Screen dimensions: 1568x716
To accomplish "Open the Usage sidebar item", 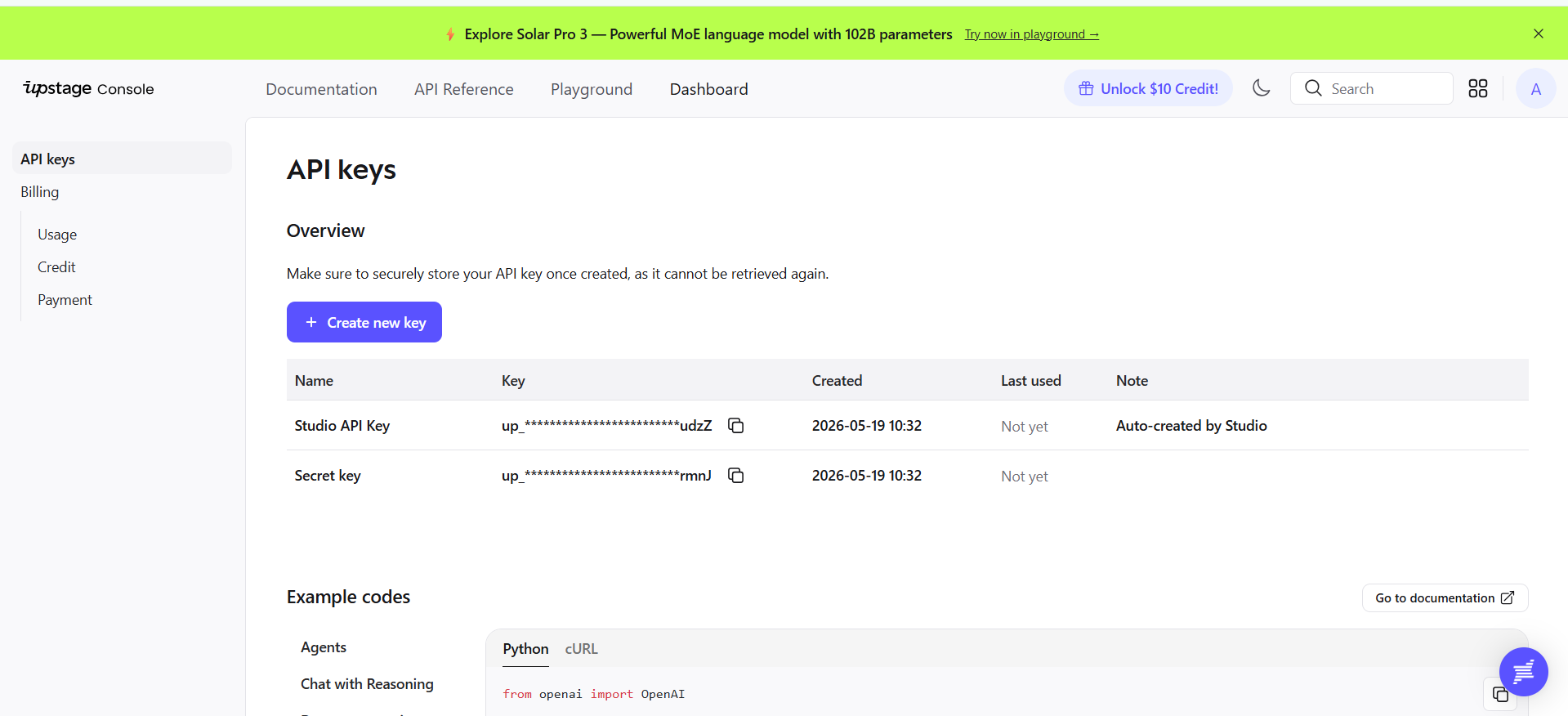I will [57, 235].
